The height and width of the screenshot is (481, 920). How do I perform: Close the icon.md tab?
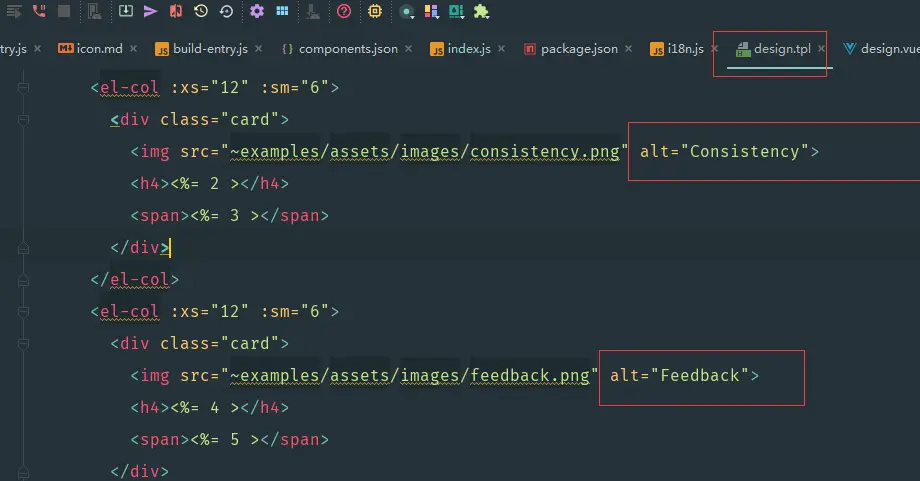pos(133,49)
